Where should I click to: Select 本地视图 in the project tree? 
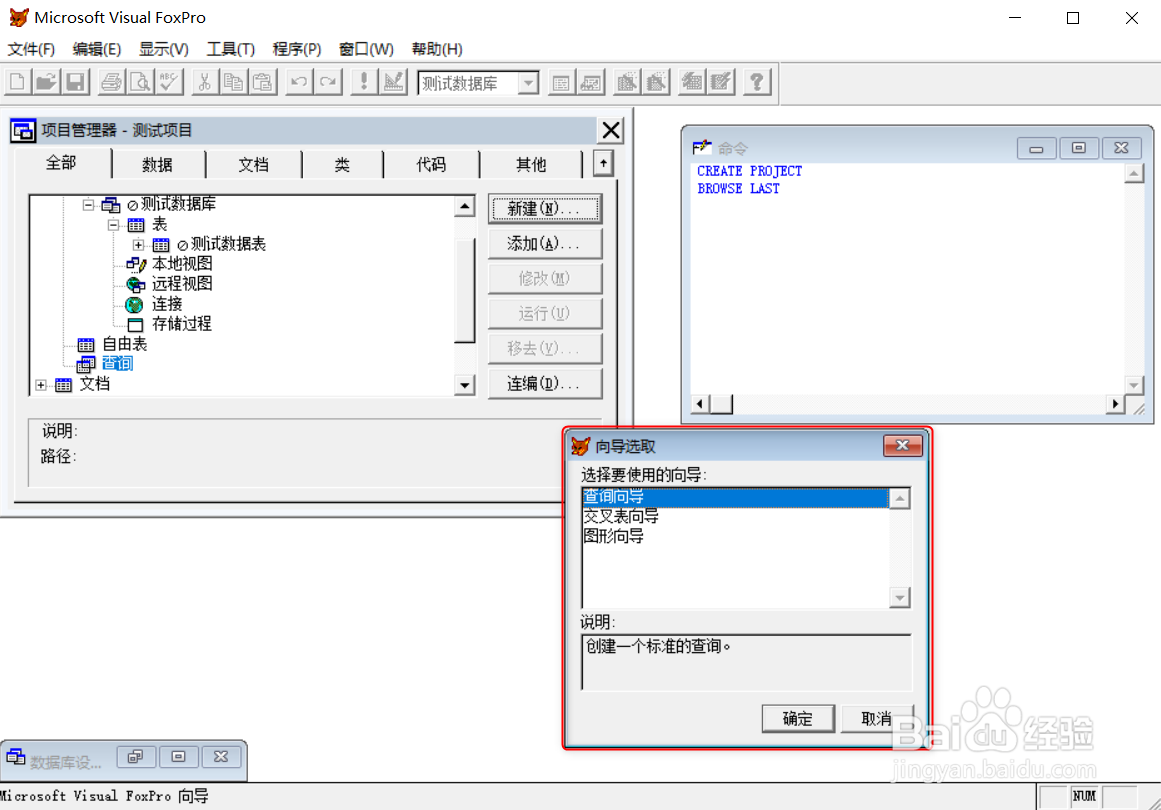[182, 264]
